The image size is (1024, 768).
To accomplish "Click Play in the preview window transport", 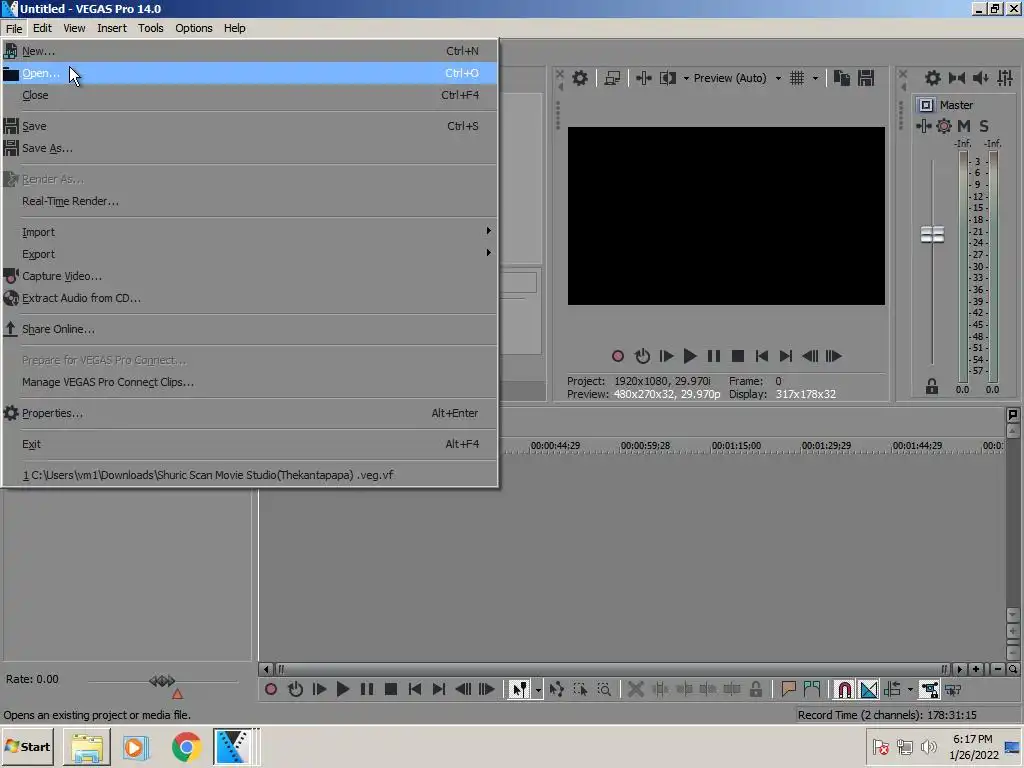I will tap(690, 356).
